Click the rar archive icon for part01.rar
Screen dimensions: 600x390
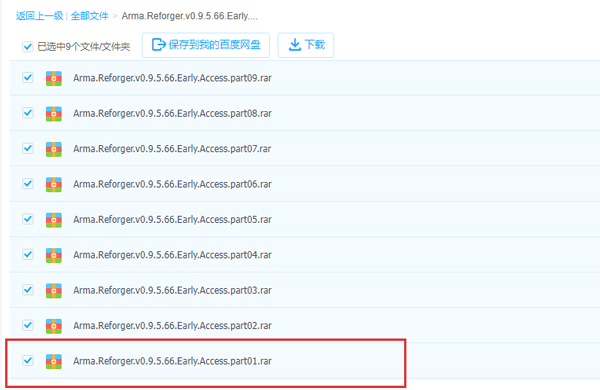[x=54, y=361]
